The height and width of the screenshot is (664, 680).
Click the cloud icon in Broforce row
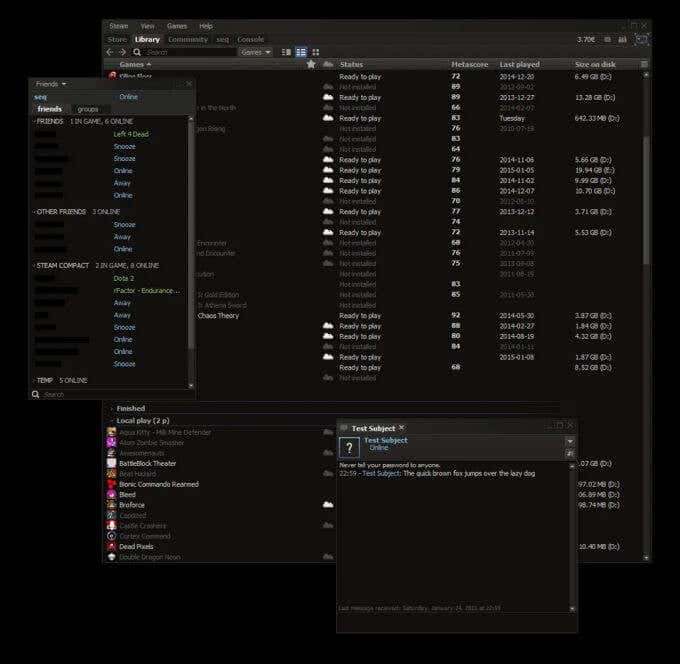pos(328,505)
